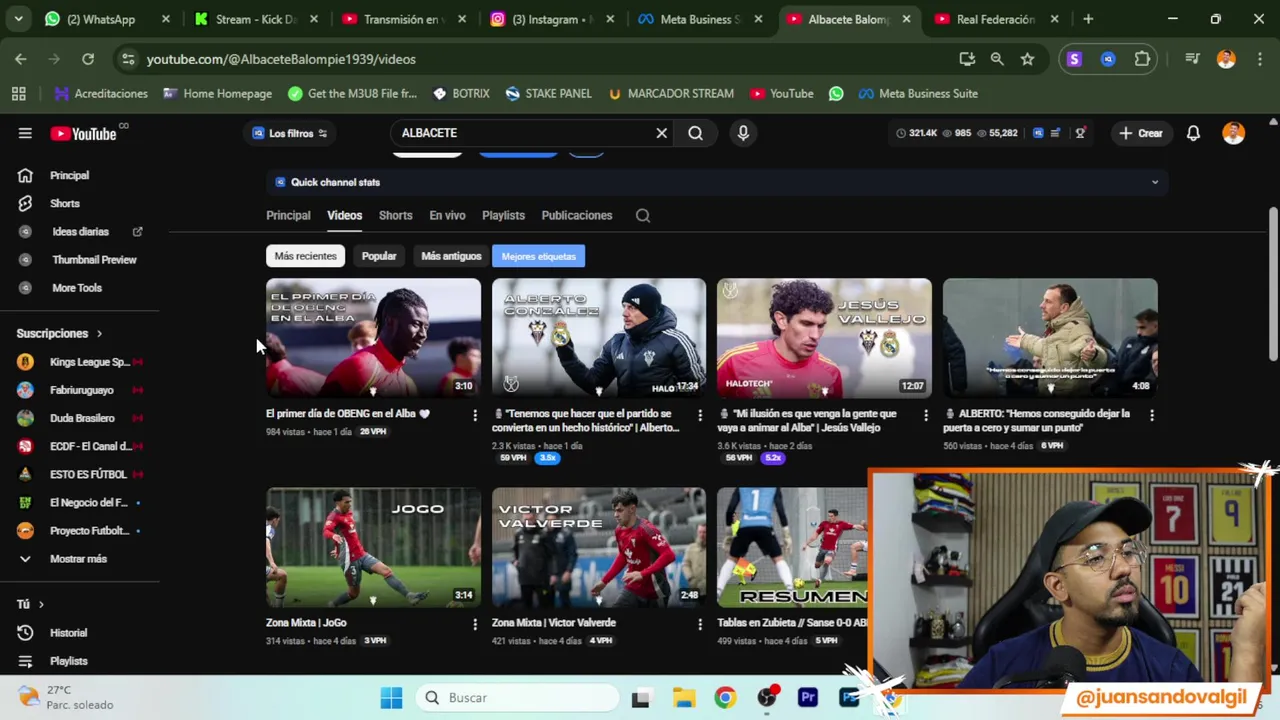The width and height of the screenshot is (1280, 720).
Task: Start voice search with microphone icon
Action: 743,133
